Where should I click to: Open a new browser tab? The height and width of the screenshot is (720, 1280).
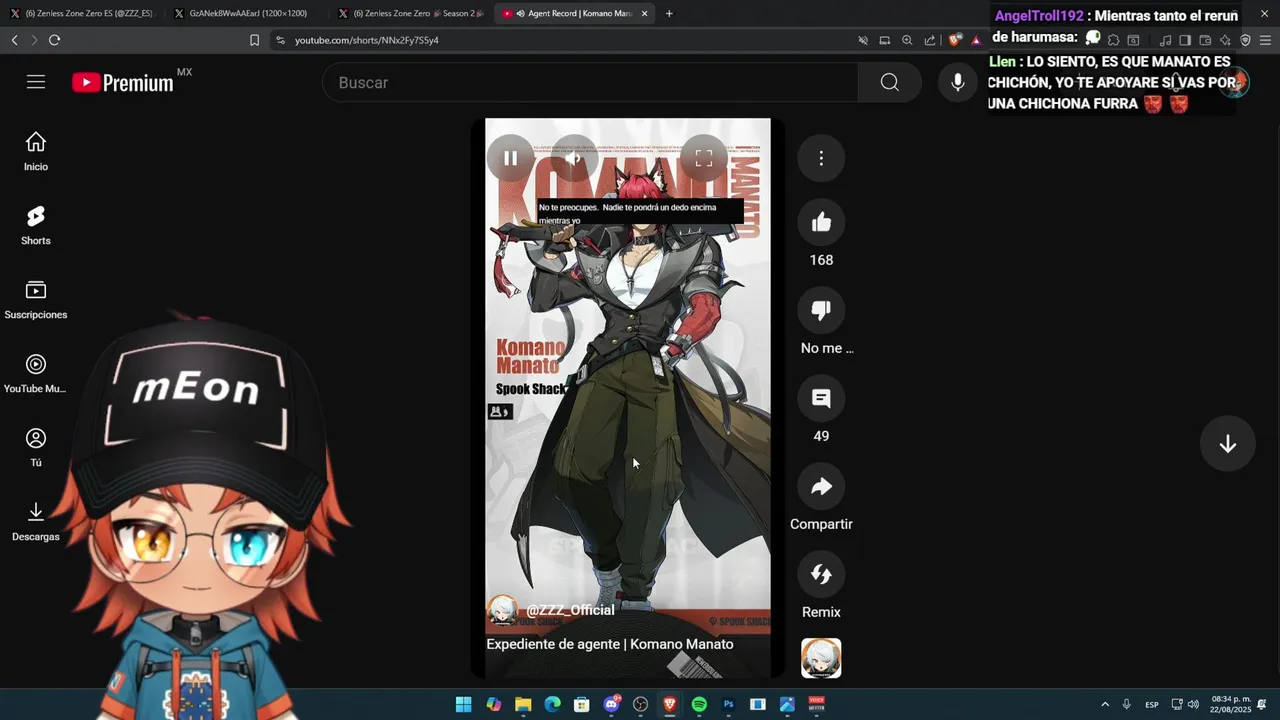tap(669, 13)
